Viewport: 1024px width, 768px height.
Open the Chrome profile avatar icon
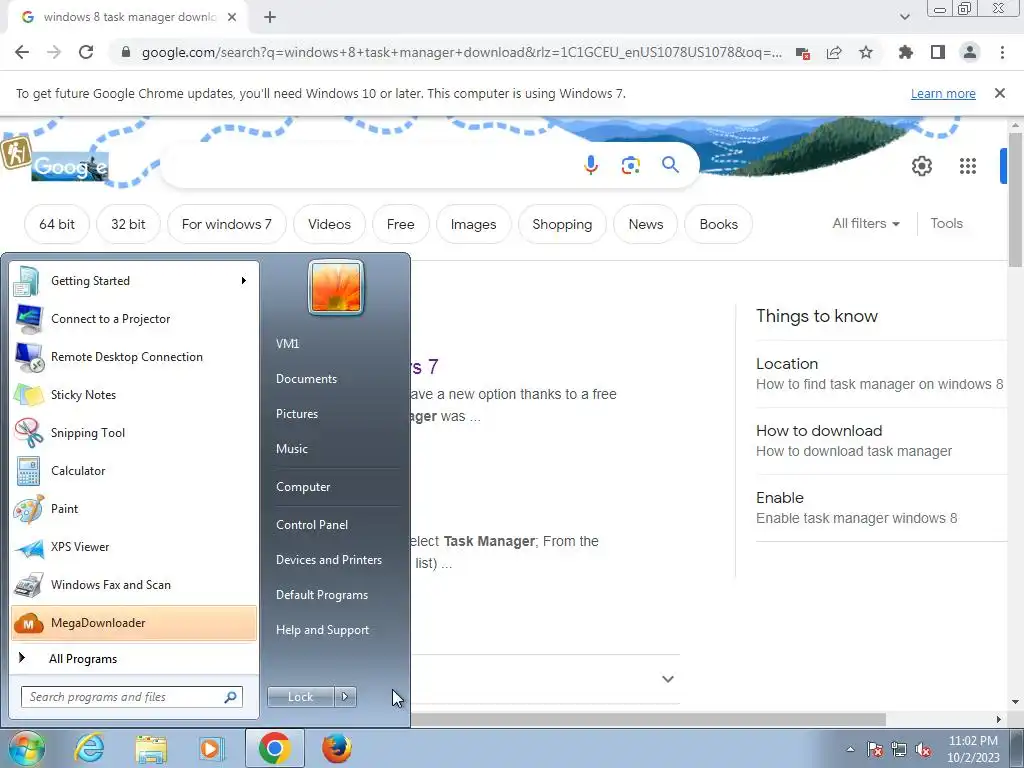tap(970, 52)
